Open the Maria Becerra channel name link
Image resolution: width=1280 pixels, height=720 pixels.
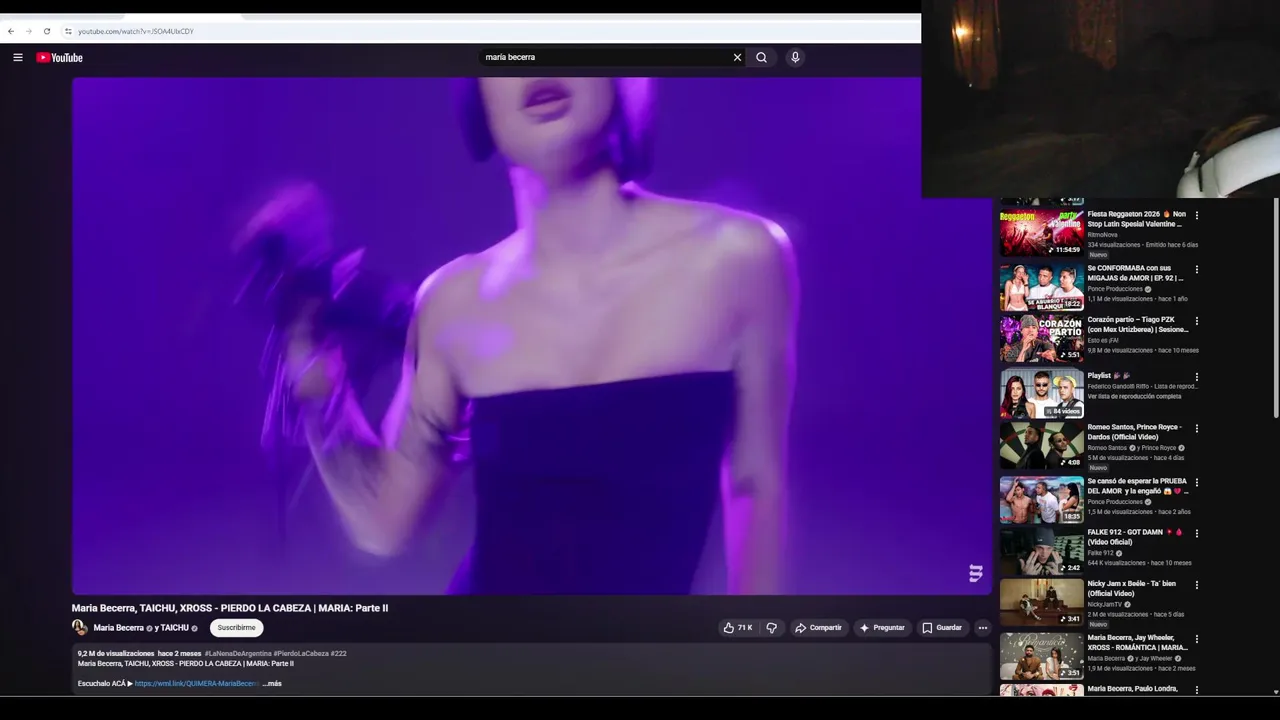(118, 628)
